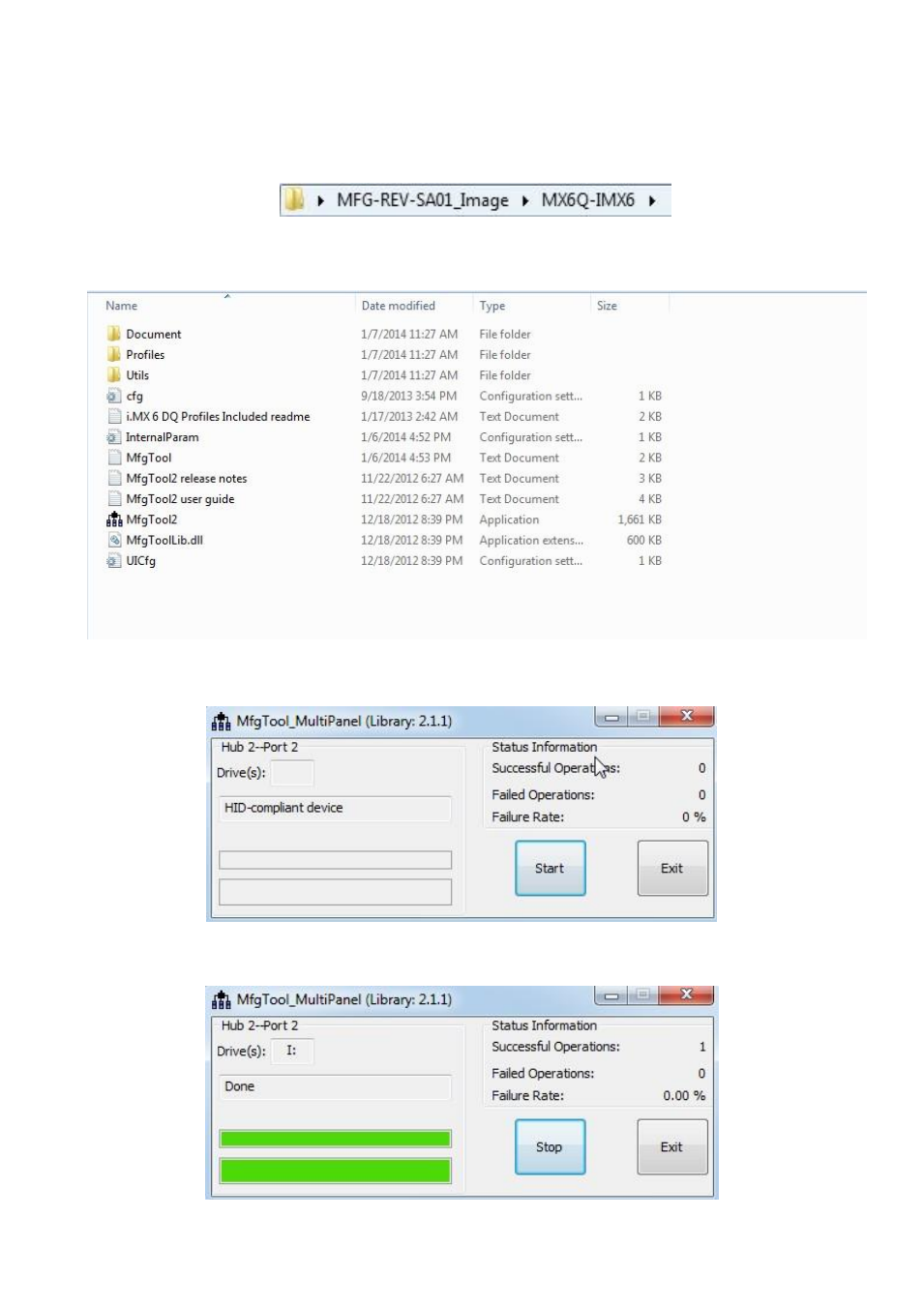Select the Utils folder icon
This screenshot has height=1306, width=924.
[114, 374]
